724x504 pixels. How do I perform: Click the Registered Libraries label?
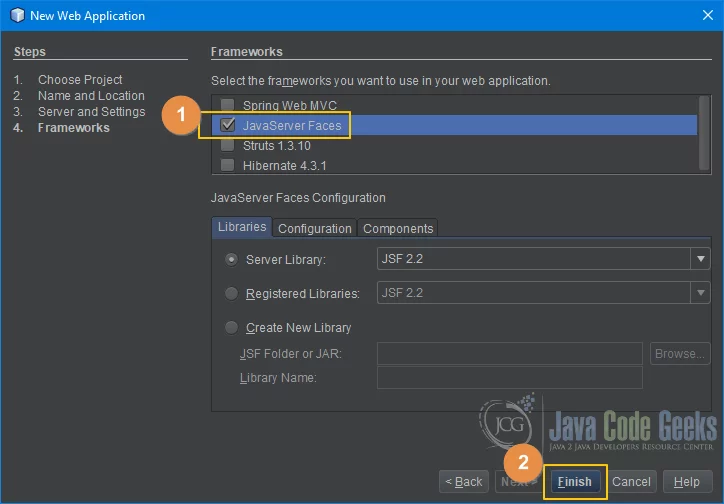click(302, 294)
